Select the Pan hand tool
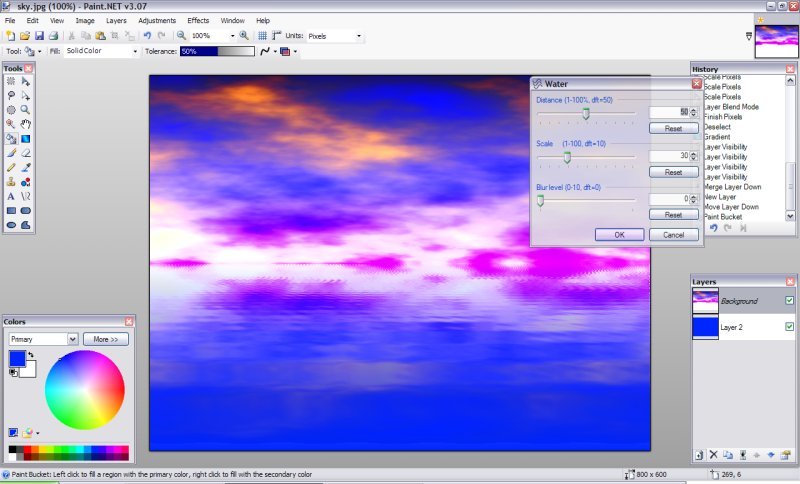This screenshot has width=800, height=484. pyautogui.click(x=25, y=124)
